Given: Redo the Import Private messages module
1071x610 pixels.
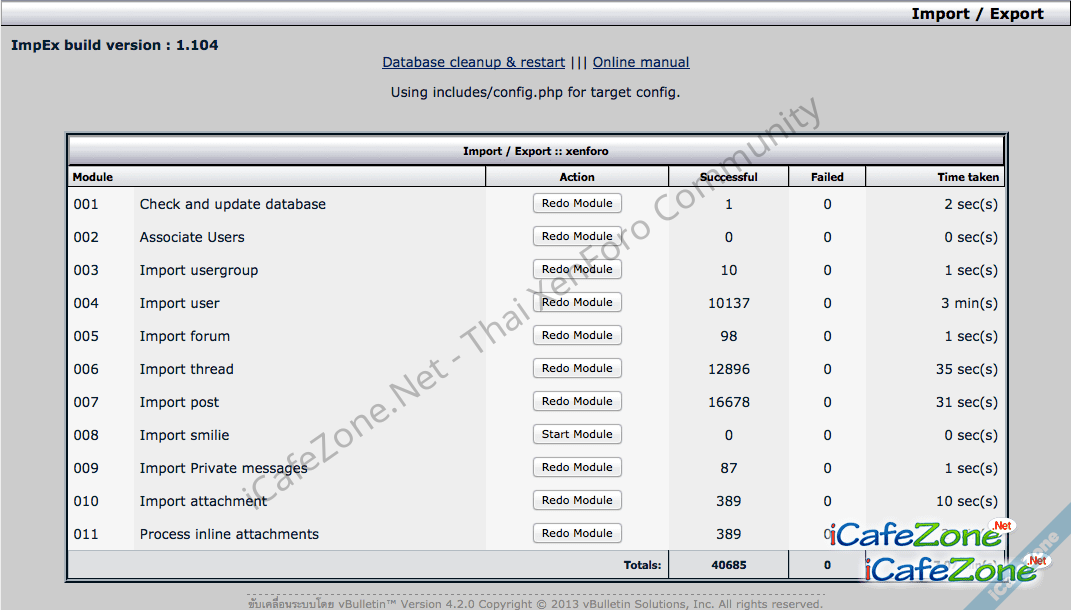Looking at the screenshot, I should pyautogui.click(x=577, y=467).
